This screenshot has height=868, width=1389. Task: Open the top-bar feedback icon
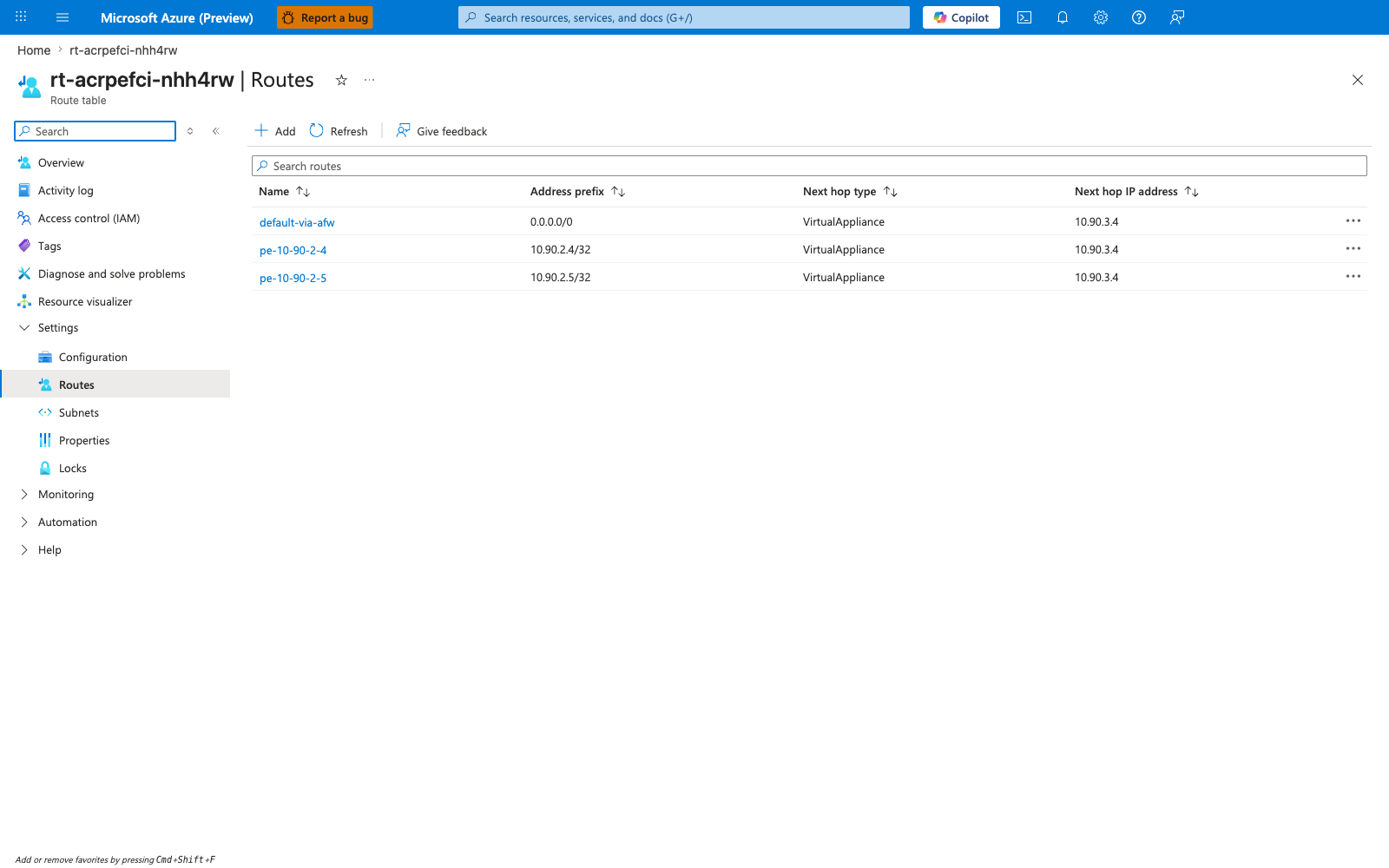pyautogui.click(x=1177, y=17)
